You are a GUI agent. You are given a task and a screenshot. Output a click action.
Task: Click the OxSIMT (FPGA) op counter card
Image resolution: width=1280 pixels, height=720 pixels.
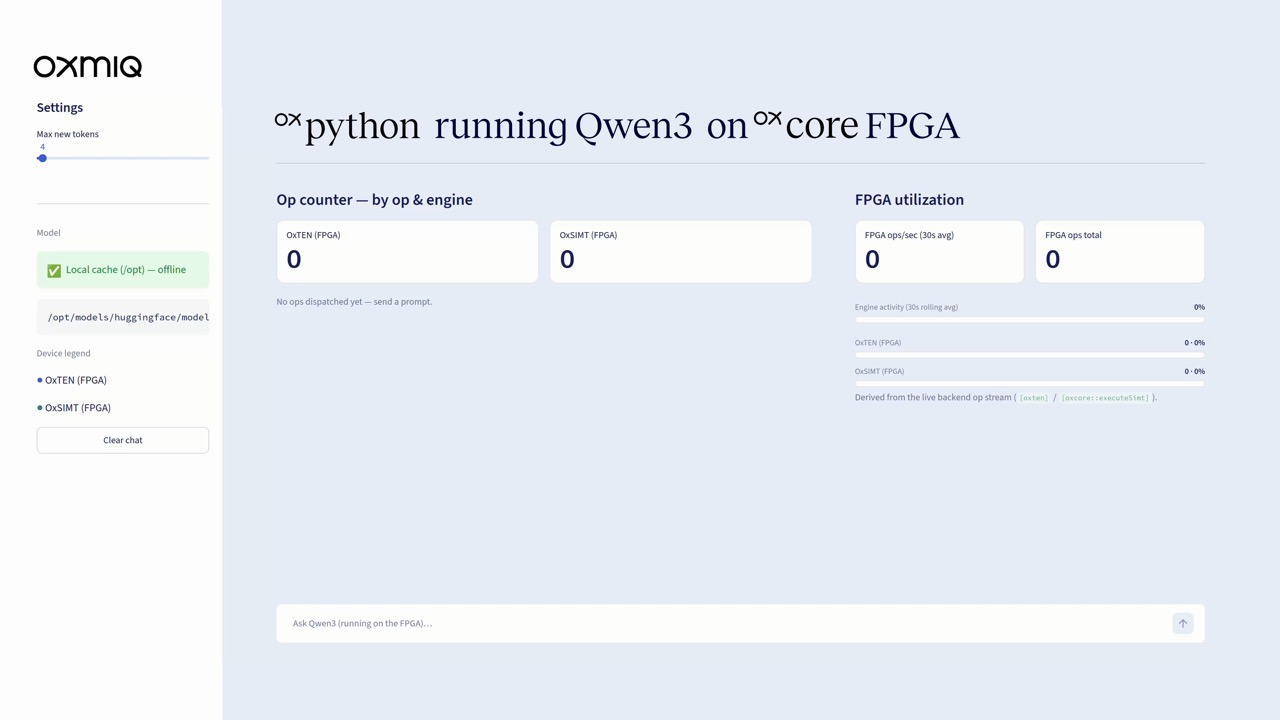[681, 252]
